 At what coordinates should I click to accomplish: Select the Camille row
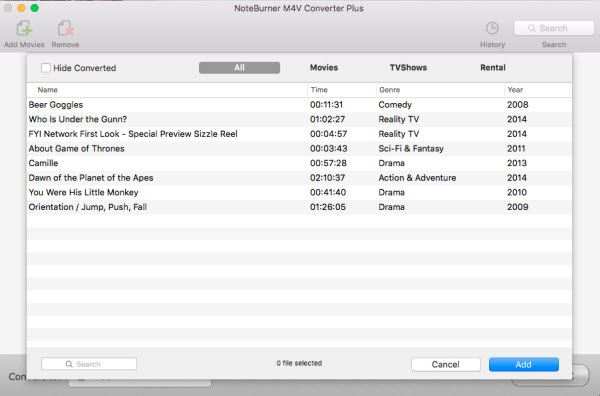tap(299, 163)
